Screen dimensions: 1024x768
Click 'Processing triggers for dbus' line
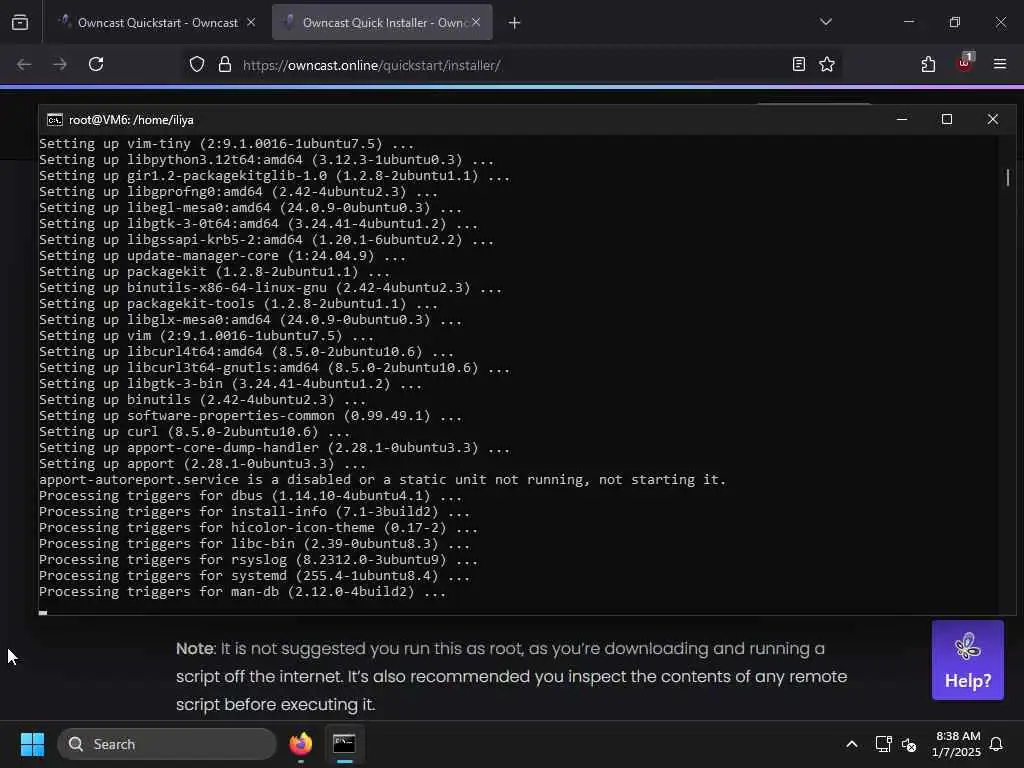pos(250,496)
